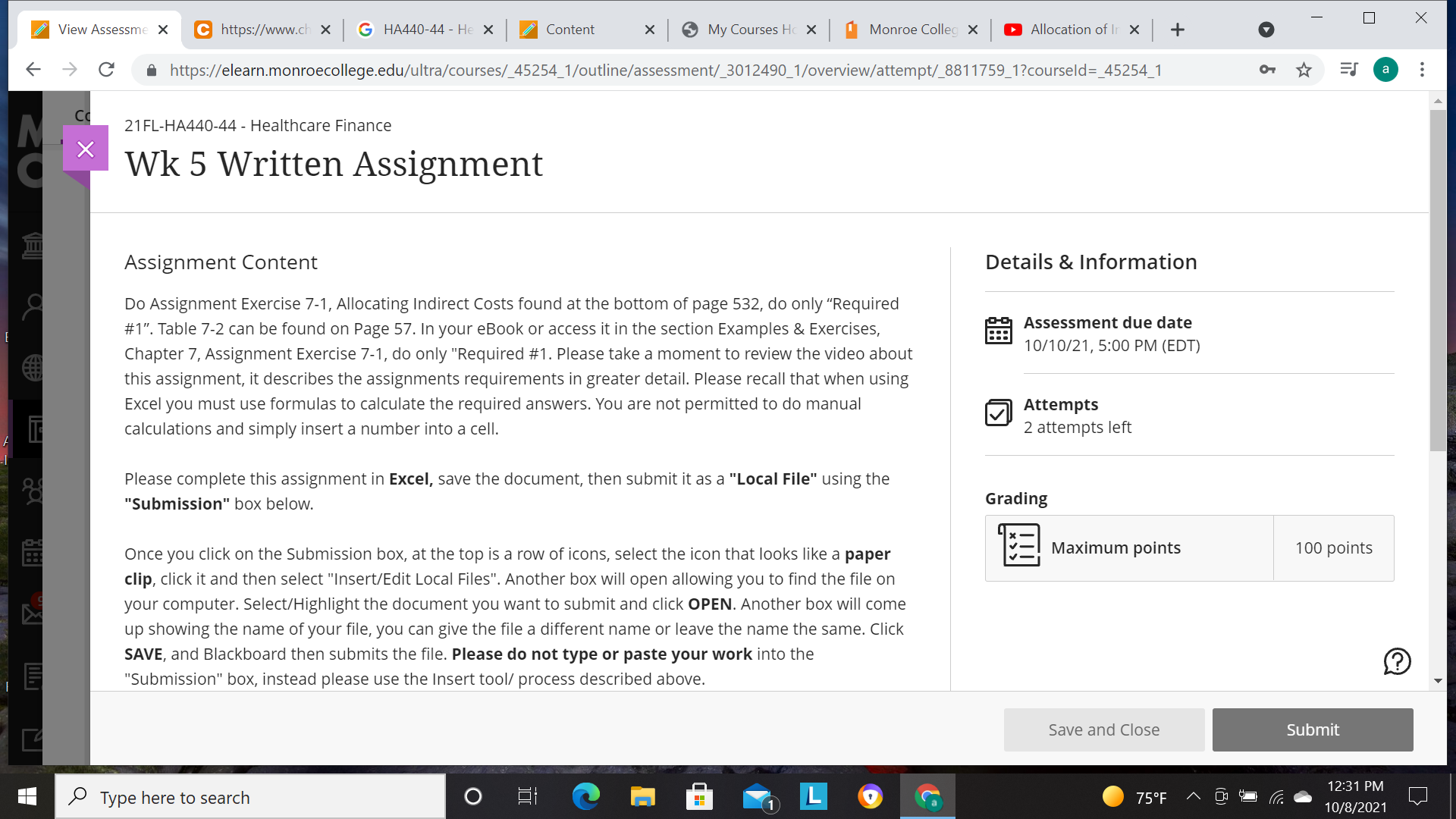Open the Blackboard Institution page icon

[34, 245]
